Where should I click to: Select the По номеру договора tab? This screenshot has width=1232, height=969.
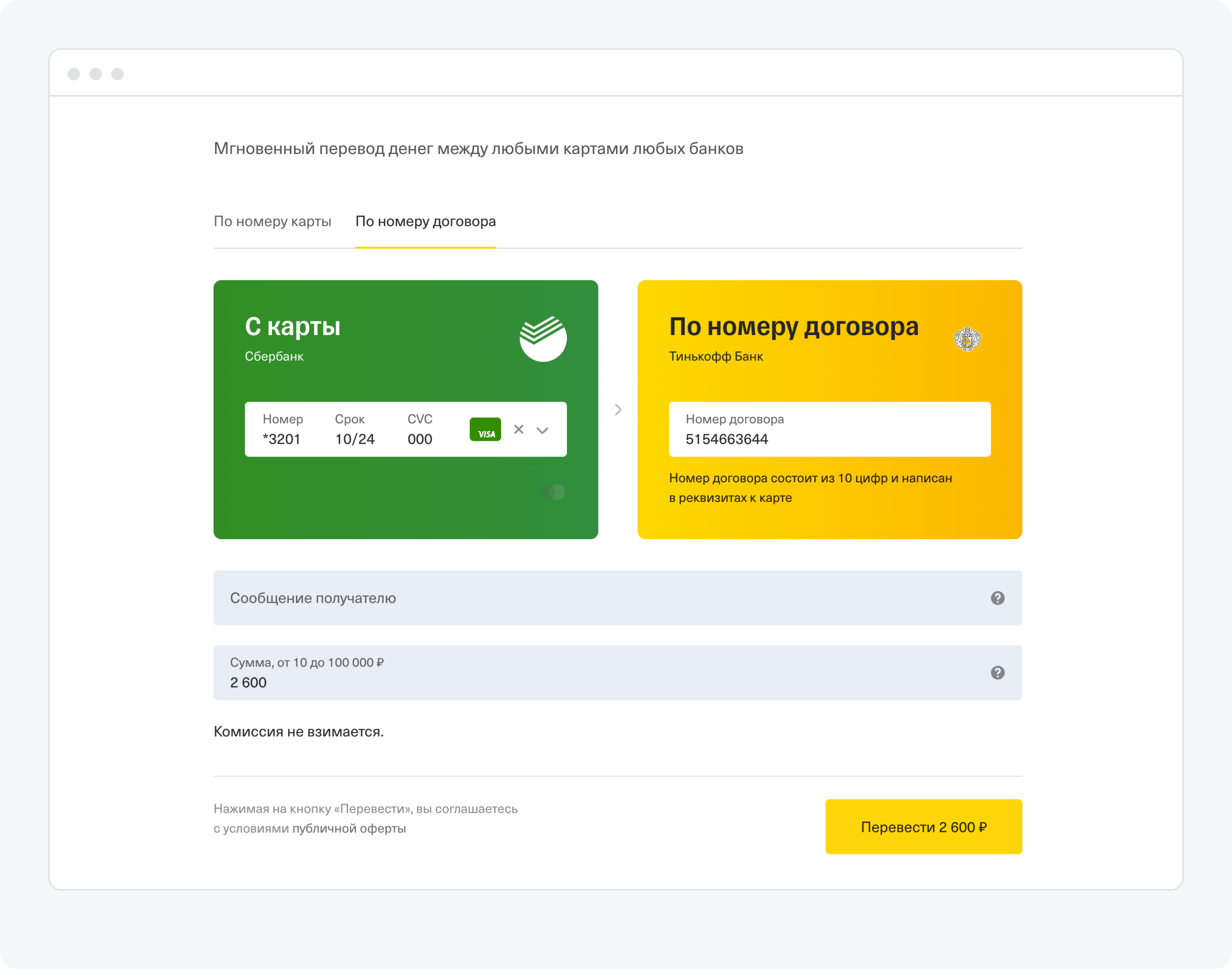tap(426, 221)
